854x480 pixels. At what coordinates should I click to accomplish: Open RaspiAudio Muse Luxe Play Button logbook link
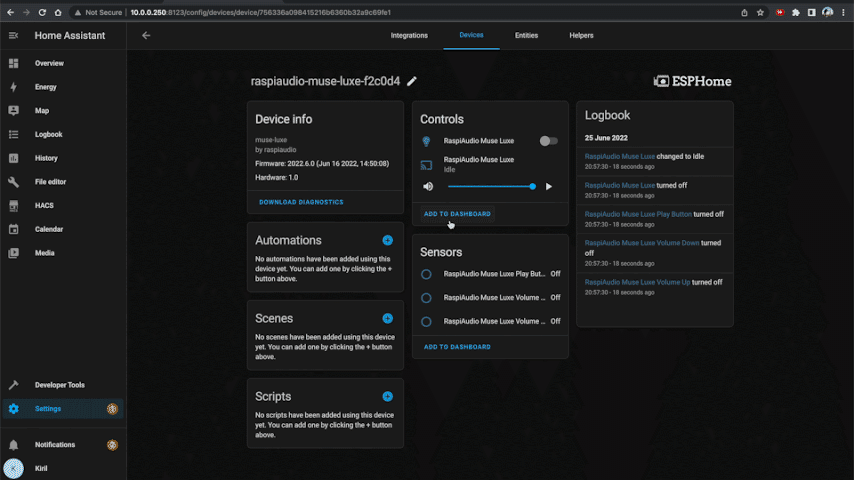coord(638,214)
